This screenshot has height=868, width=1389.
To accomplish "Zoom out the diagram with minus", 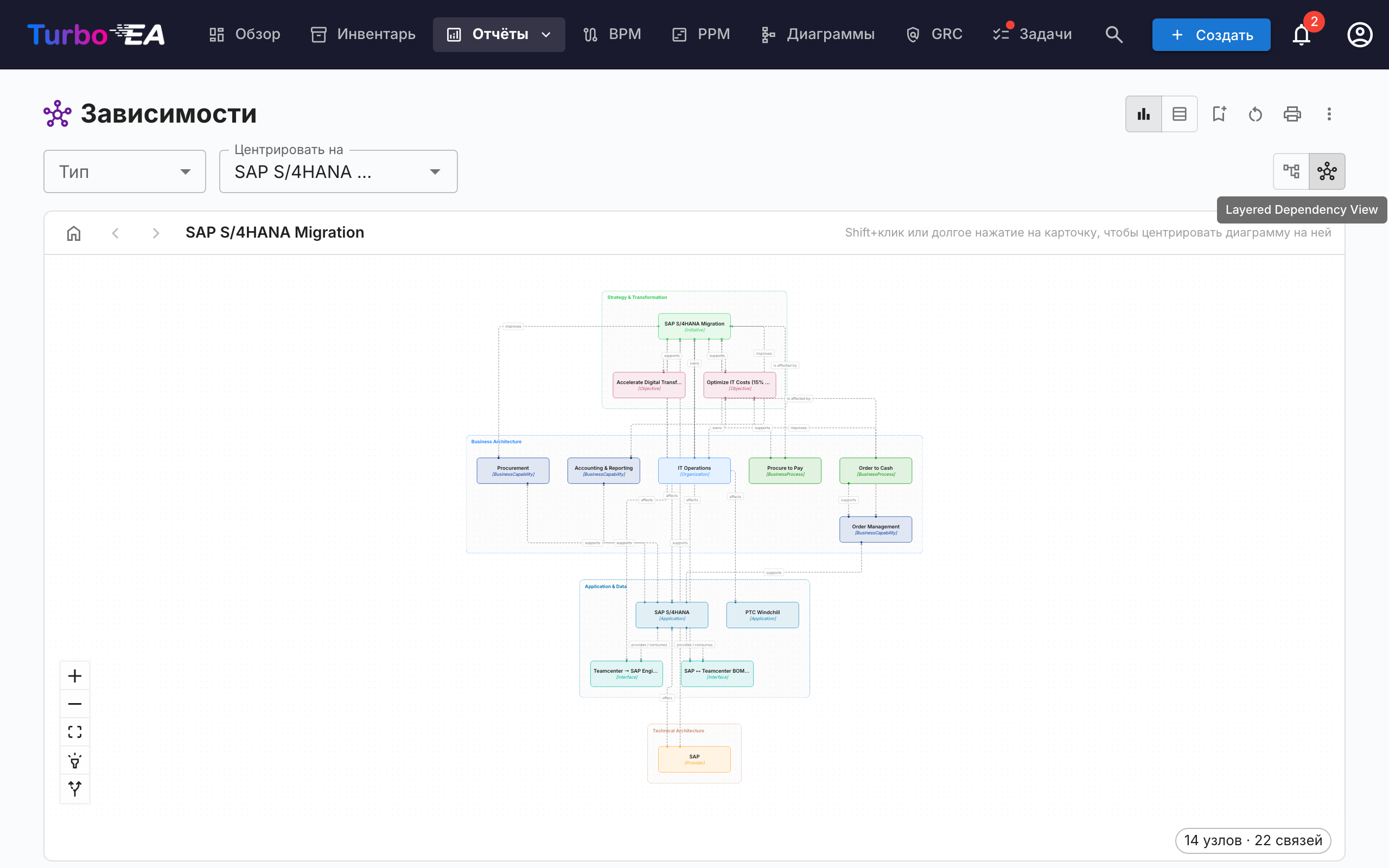I will pyautogui.click(x=75, y=704).
